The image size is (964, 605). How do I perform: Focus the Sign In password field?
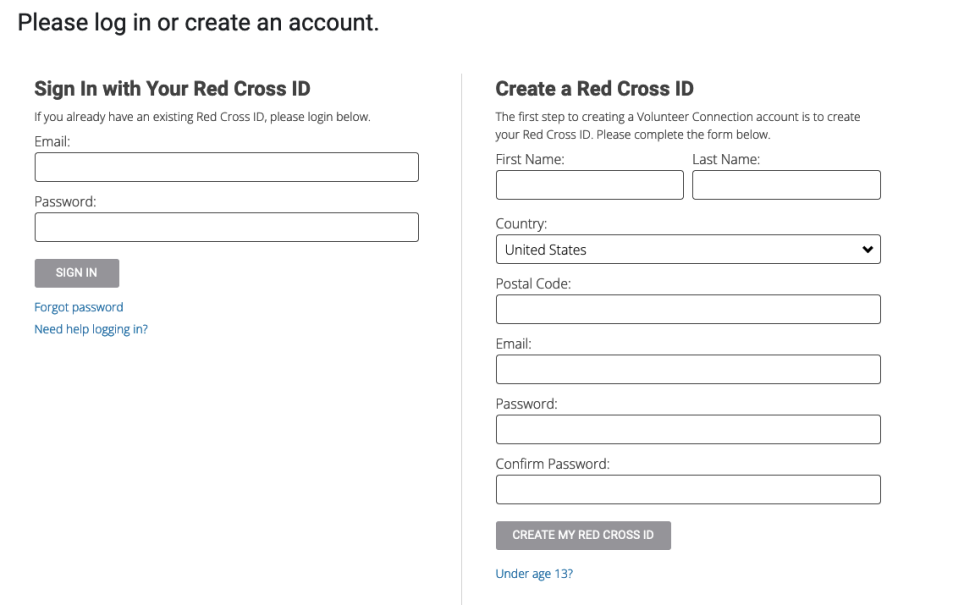(226, 227)
